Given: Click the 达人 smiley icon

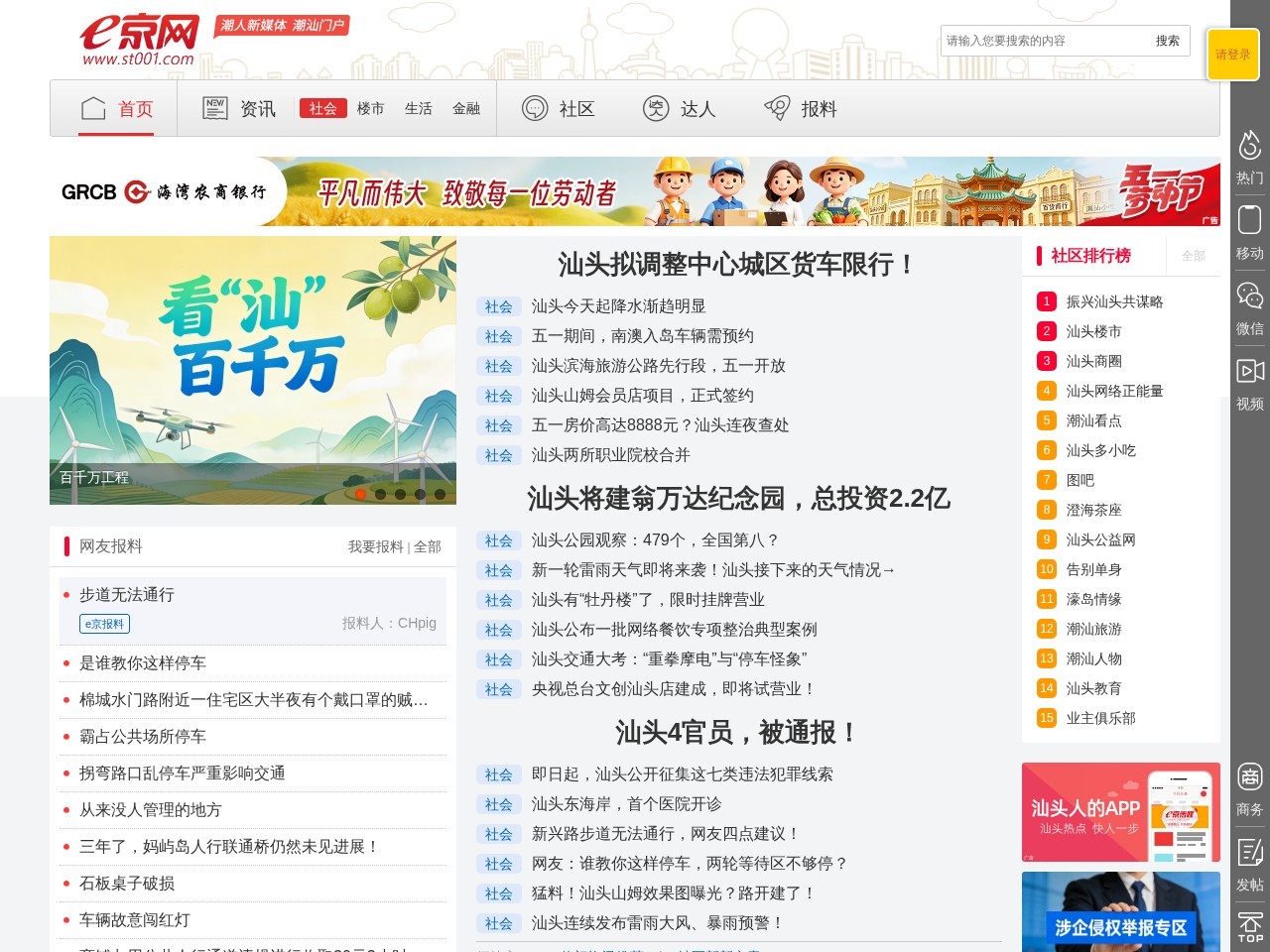Looking at the screenshot, I should coord(656,108).
